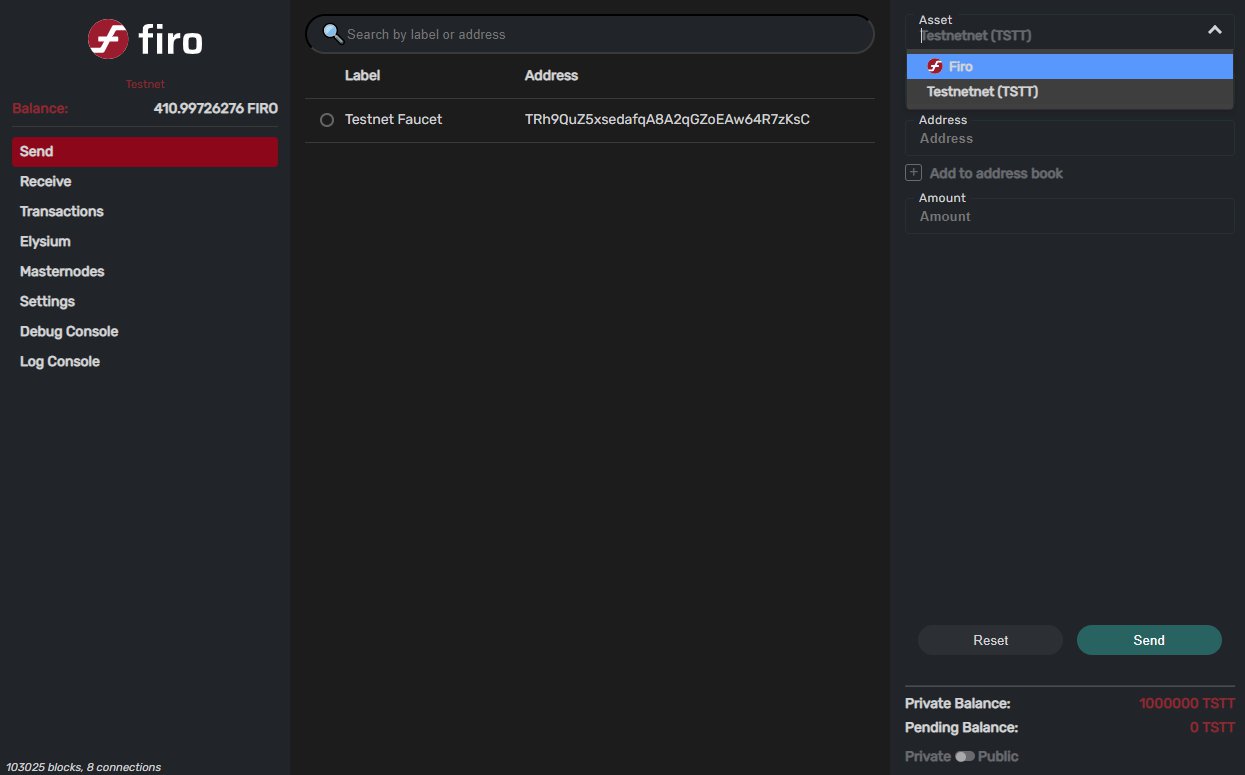Click the teal Send button

point(1149,640)
